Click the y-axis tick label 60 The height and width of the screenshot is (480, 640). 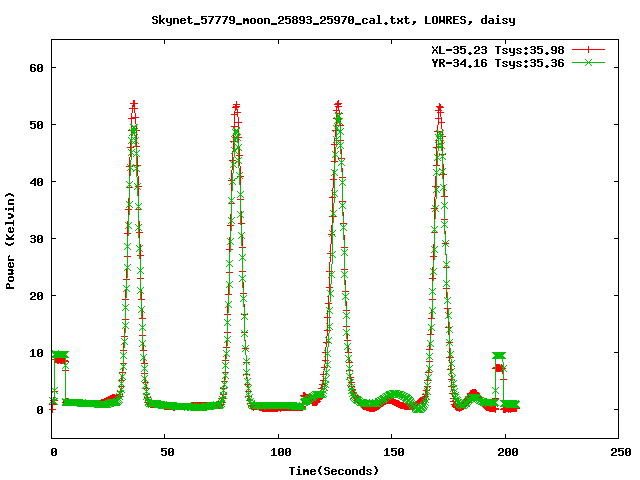[36, 68]
